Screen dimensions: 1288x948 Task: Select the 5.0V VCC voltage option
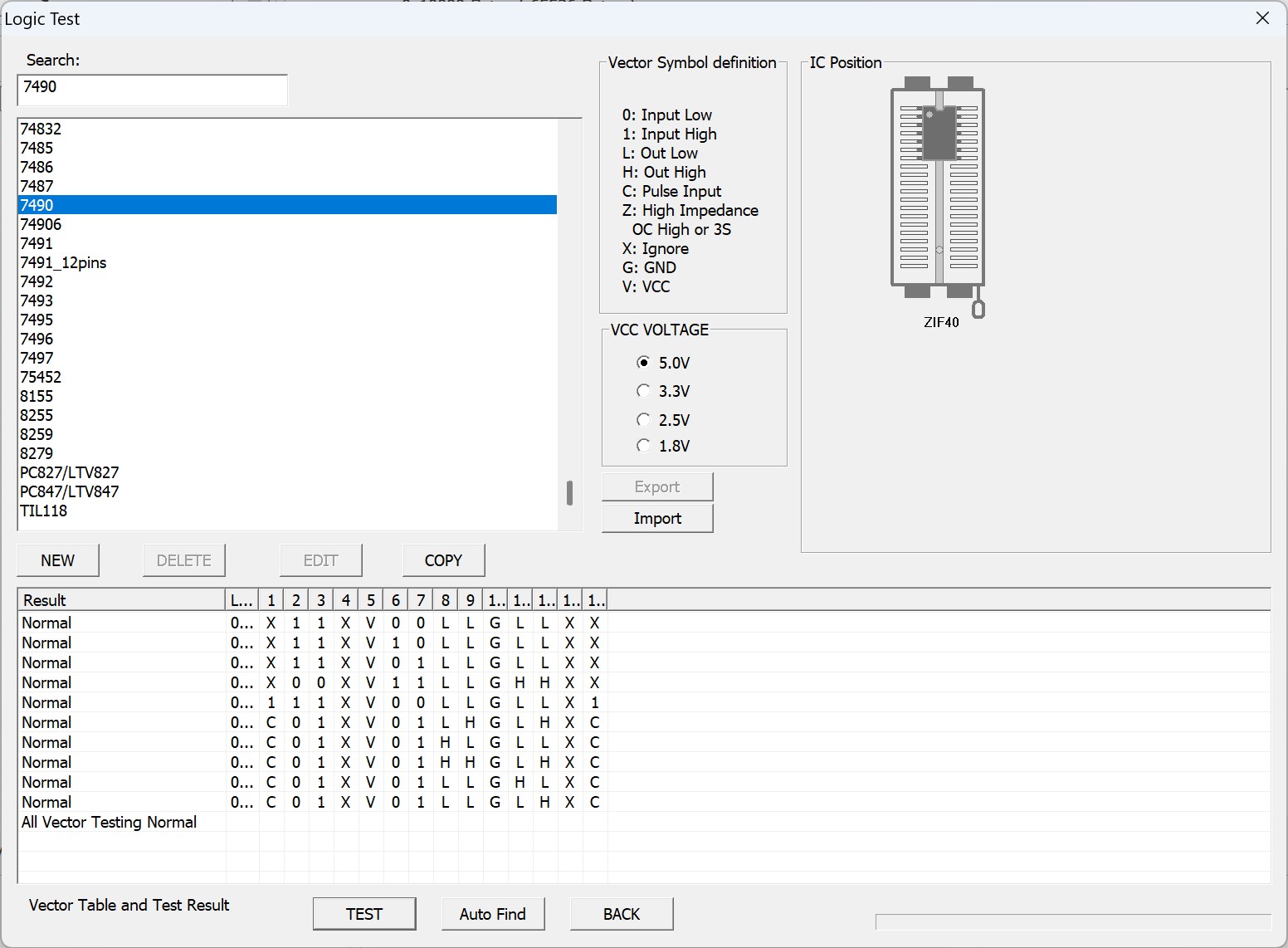point(643,363)
